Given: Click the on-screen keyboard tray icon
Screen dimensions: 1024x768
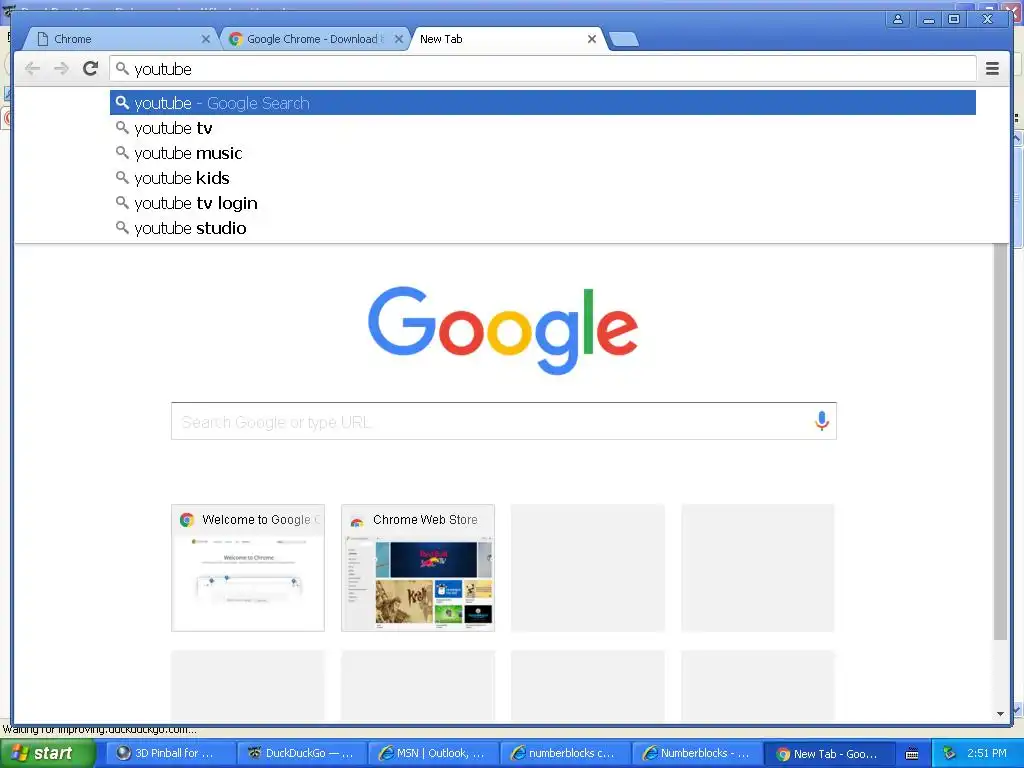Looking at the screenshot, I should point(912,754).
